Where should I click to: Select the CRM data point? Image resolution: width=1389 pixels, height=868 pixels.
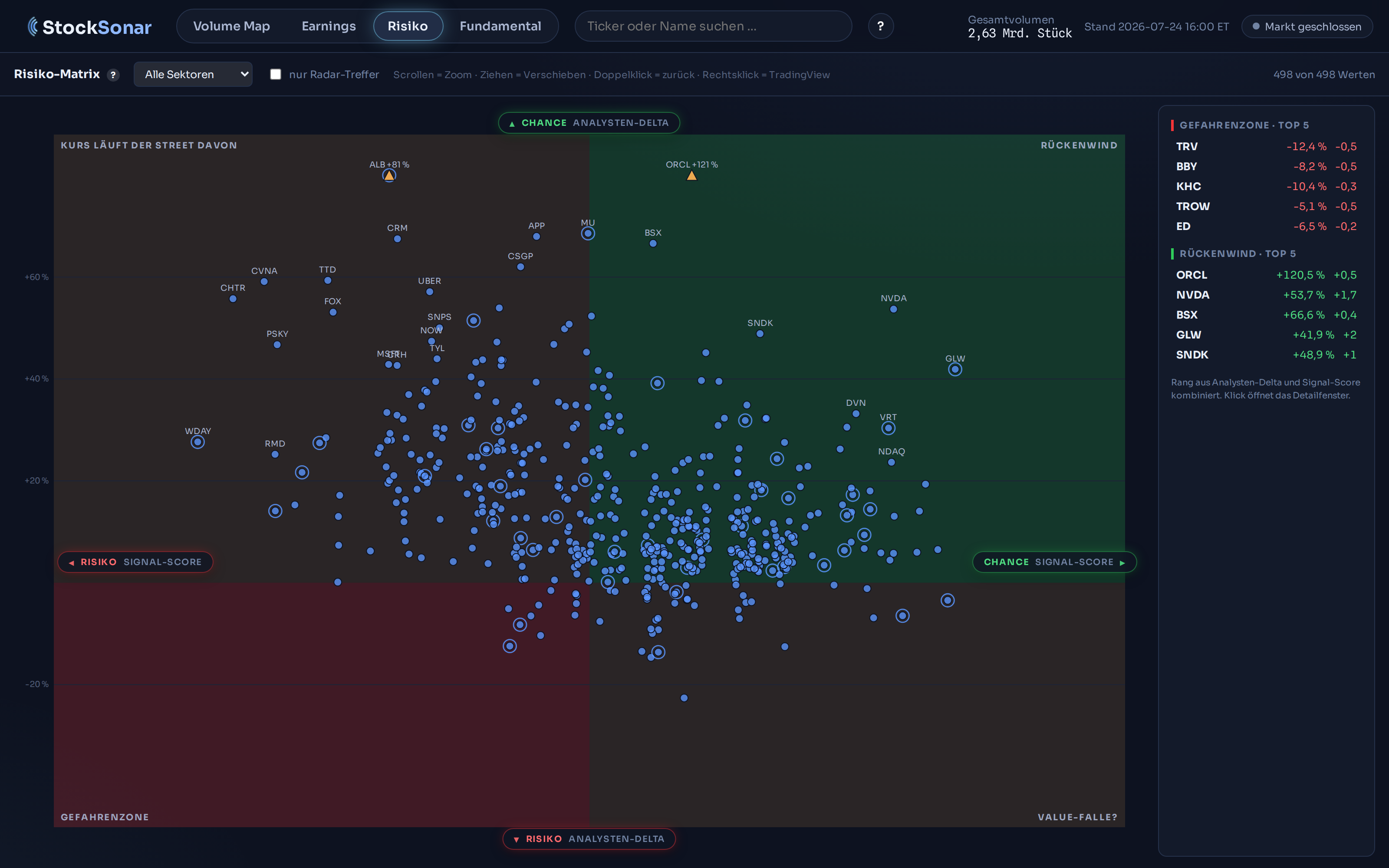coord(397,239)
